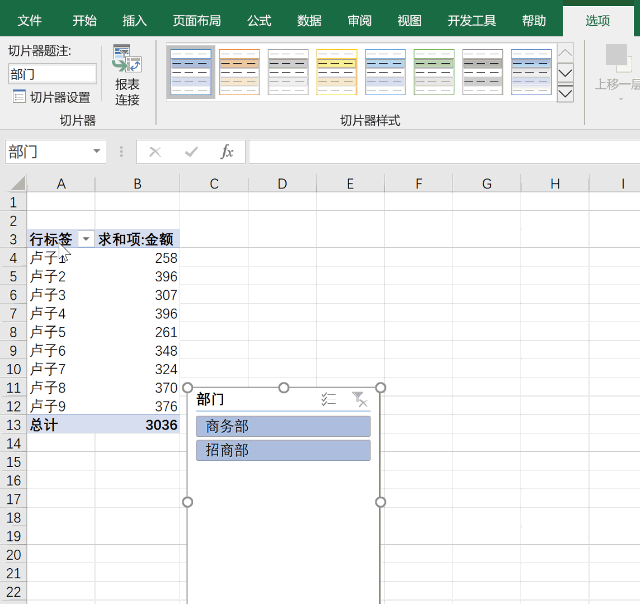Click the formula bar input area
Viewport: 640px width, 604px height.
point(444,152)
